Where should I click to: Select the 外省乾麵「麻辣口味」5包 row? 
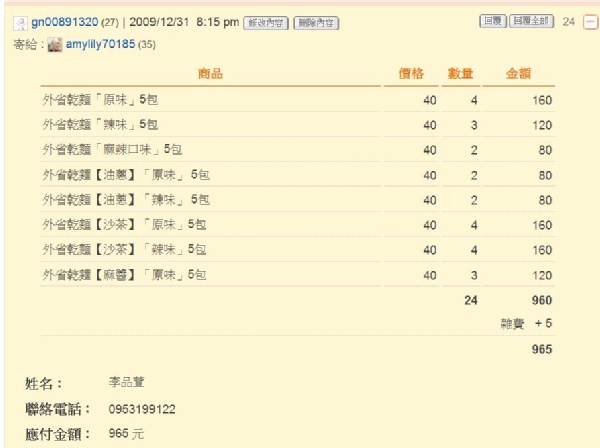click(112, 150)
